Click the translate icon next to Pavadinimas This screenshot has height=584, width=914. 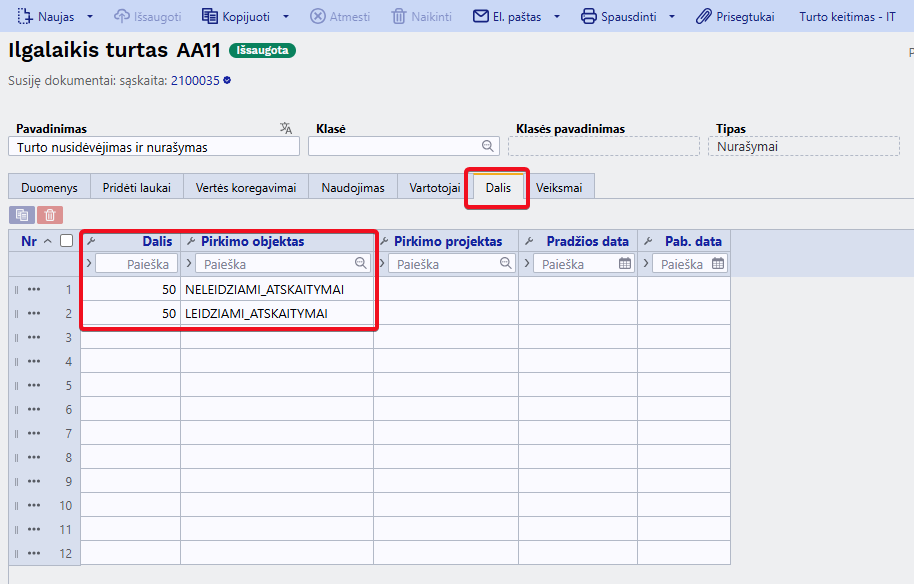(x=286, y=128)
